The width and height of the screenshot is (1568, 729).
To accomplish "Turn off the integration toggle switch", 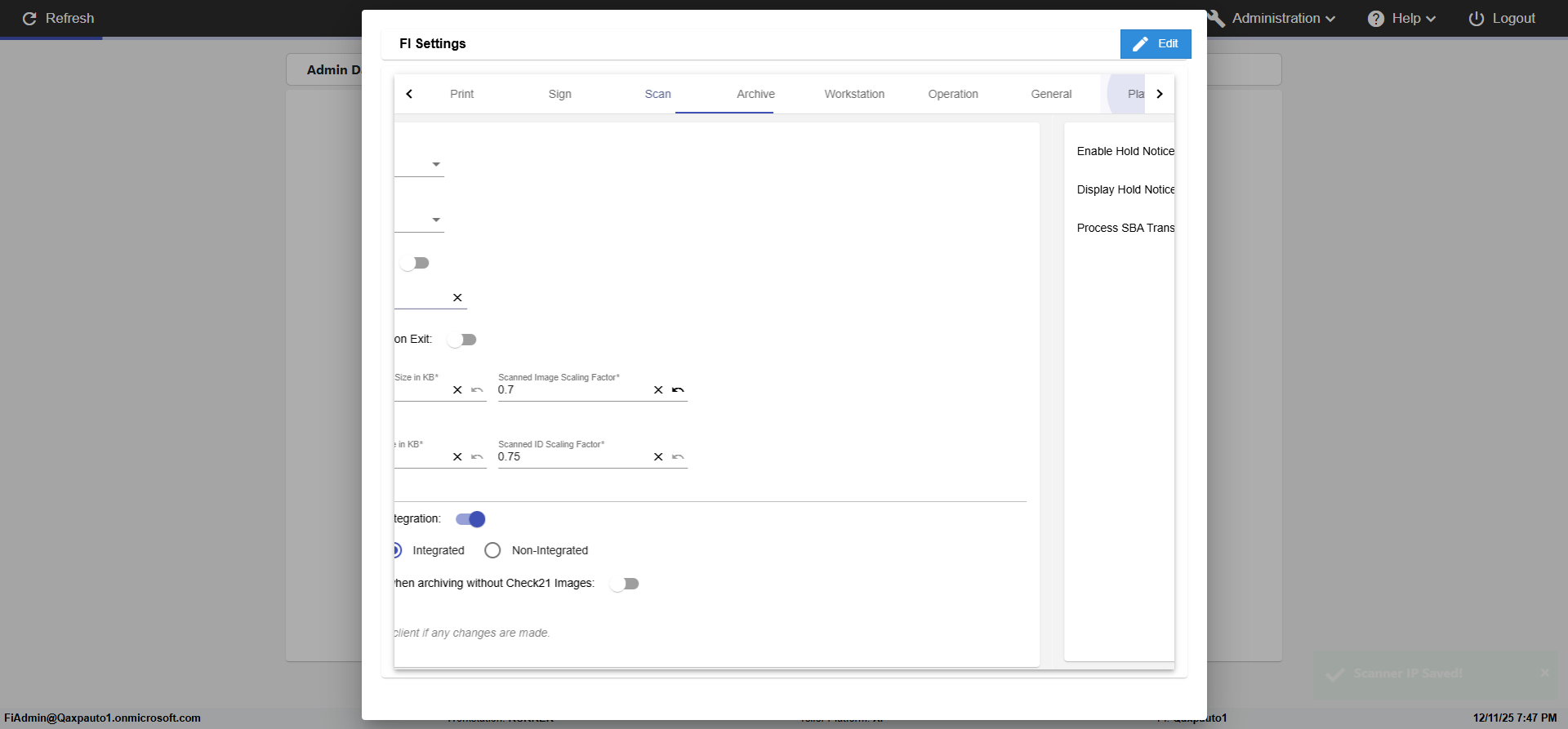I will click(471, 519).
